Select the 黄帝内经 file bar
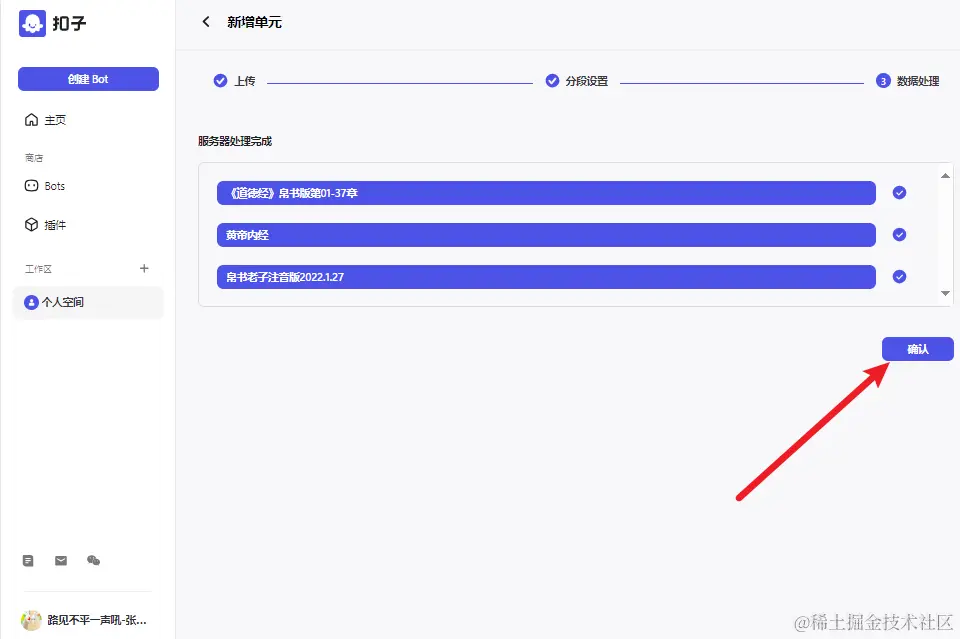Screen dimensions: 960x639 546,235
